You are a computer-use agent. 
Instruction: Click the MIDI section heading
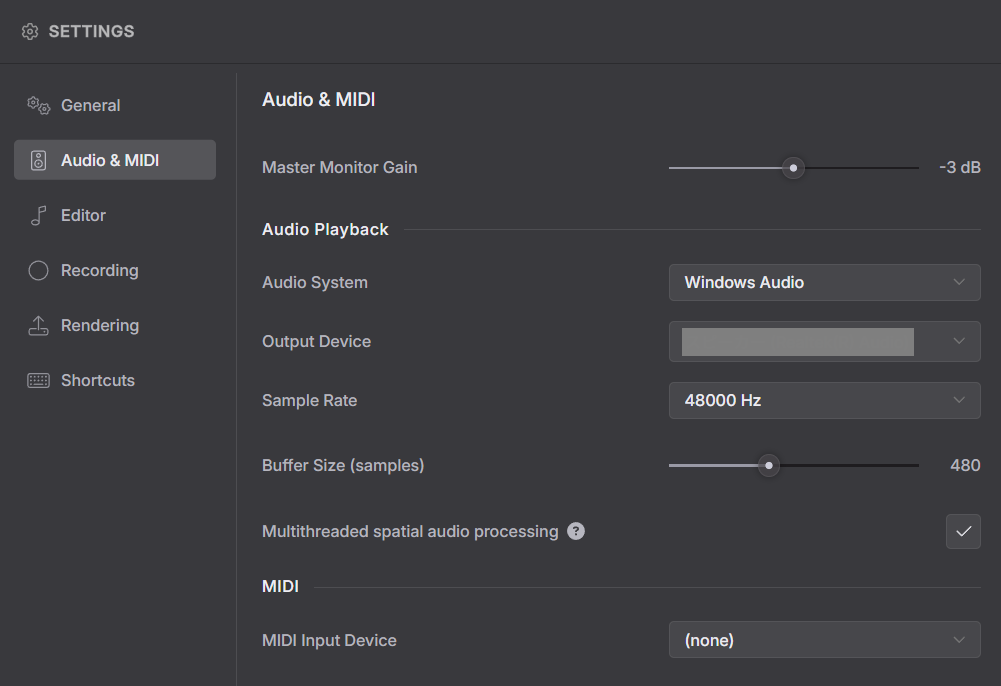coord(280,586)
